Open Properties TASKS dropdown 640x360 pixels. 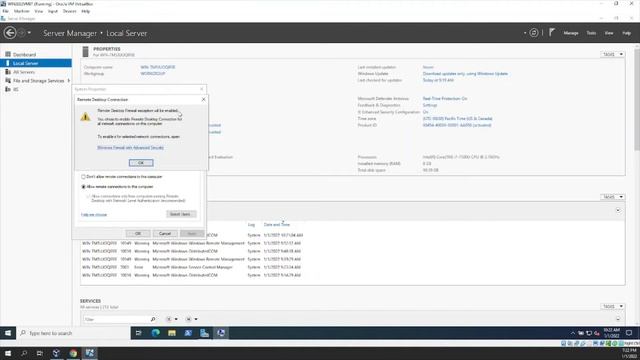pos(612,54)
